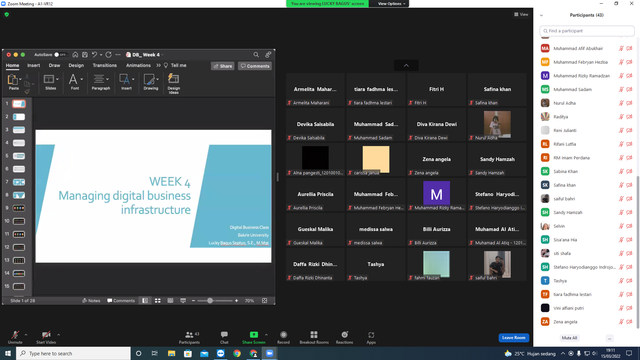Click the search magnifier in PowerPoint title bar

[x=256, y=55]
